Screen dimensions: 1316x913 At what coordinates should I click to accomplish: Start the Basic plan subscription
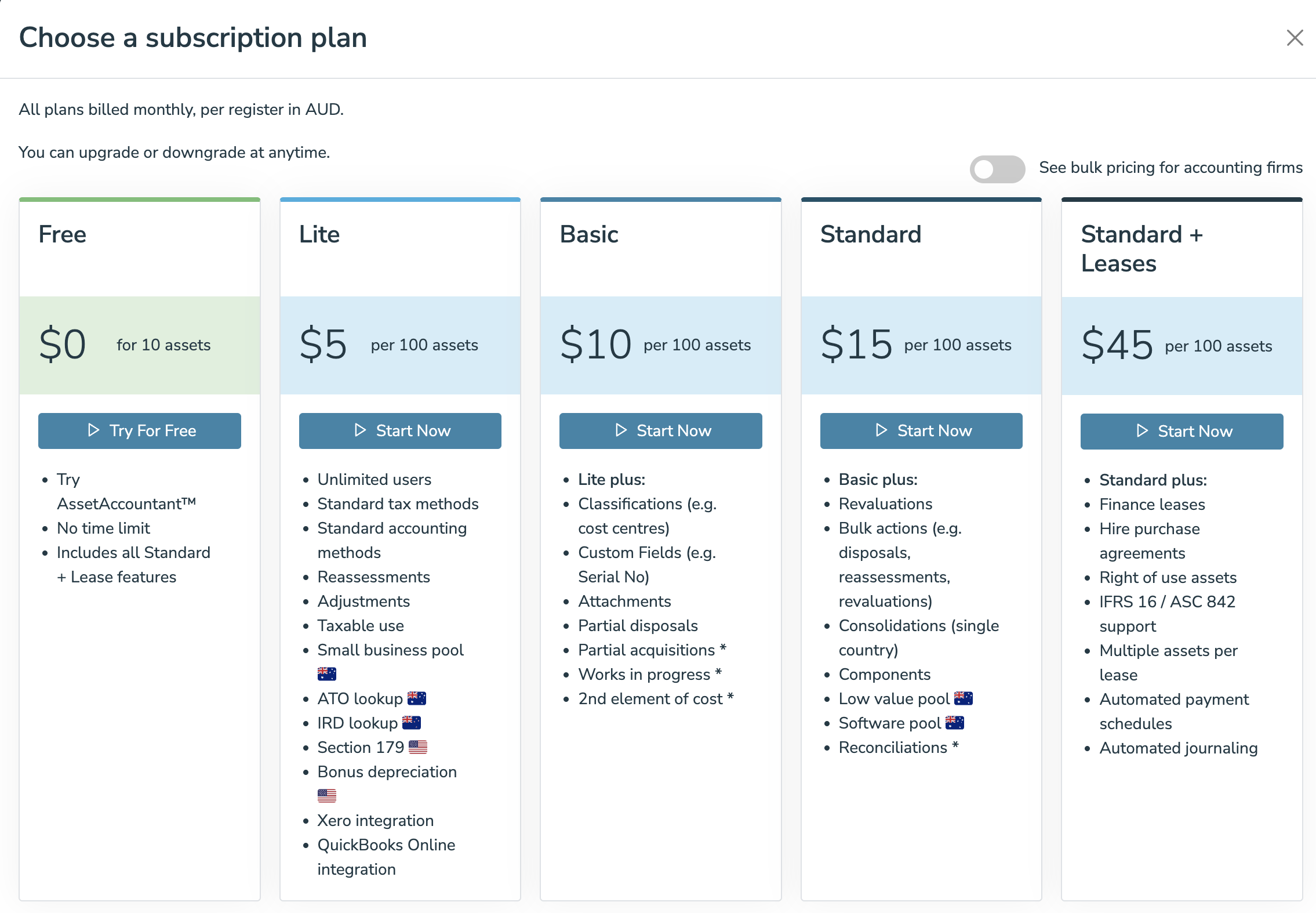660,430
